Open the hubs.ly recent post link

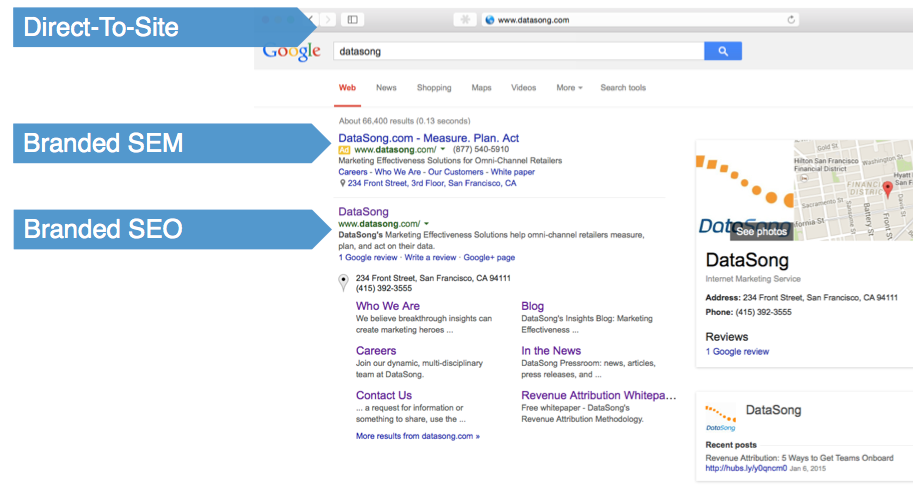(x=746, y=469)
